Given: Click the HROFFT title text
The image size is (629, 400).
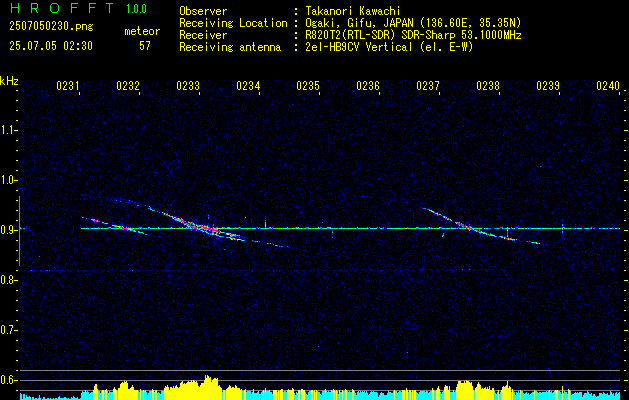Looking at the screenshot, I should (62, 8).
